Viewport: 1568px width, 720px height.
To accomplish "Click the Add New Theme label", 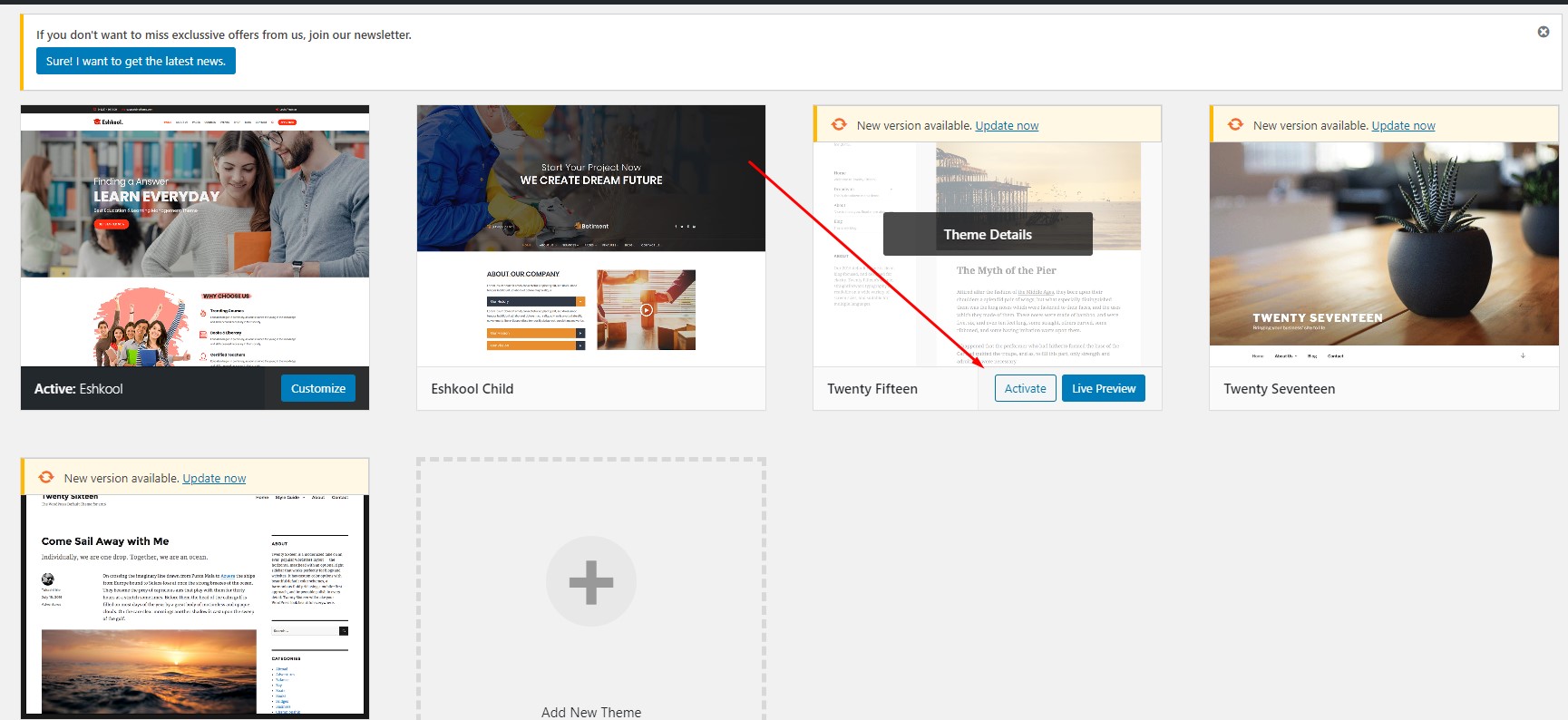I will (591, 713).
